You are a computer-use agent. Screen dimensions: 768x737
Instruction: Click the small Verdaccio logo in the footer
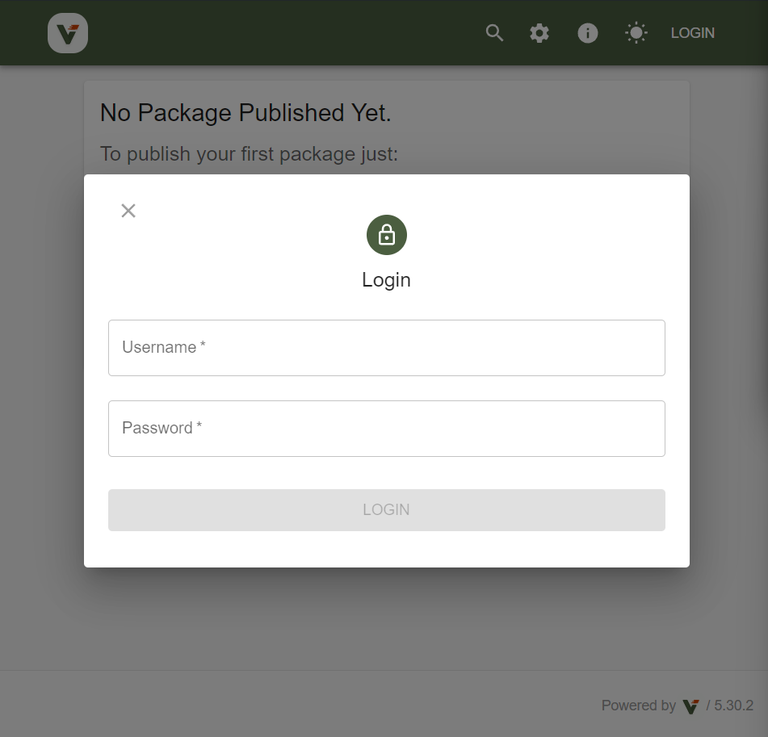(691, 706)
